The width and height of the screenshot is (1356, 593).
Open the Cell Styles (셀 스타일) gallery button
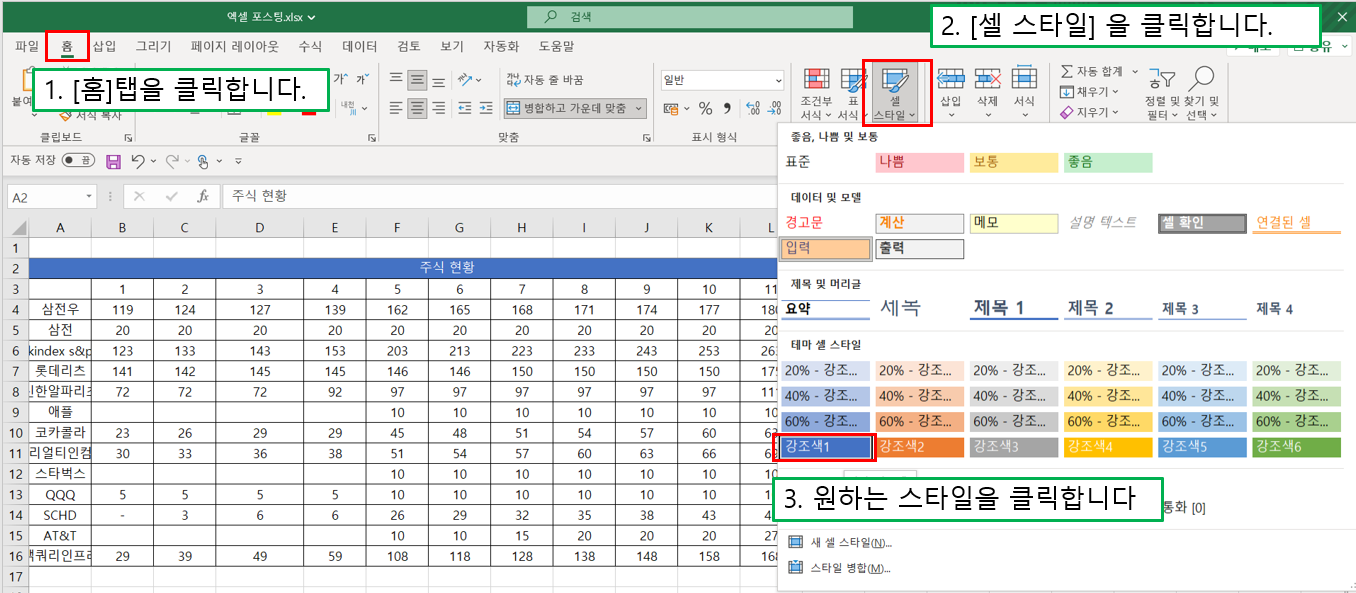(896, 93)
